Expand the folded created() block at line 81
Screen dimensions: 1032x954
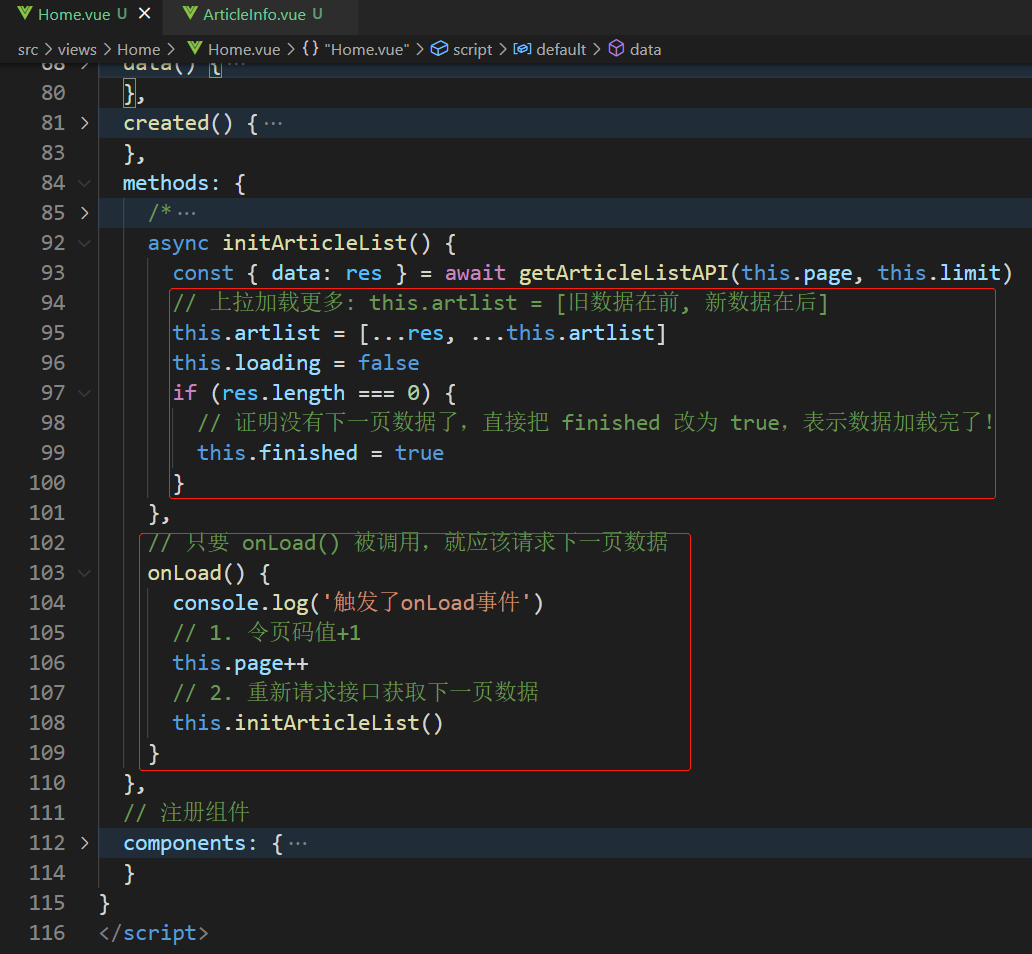(84, 123)
